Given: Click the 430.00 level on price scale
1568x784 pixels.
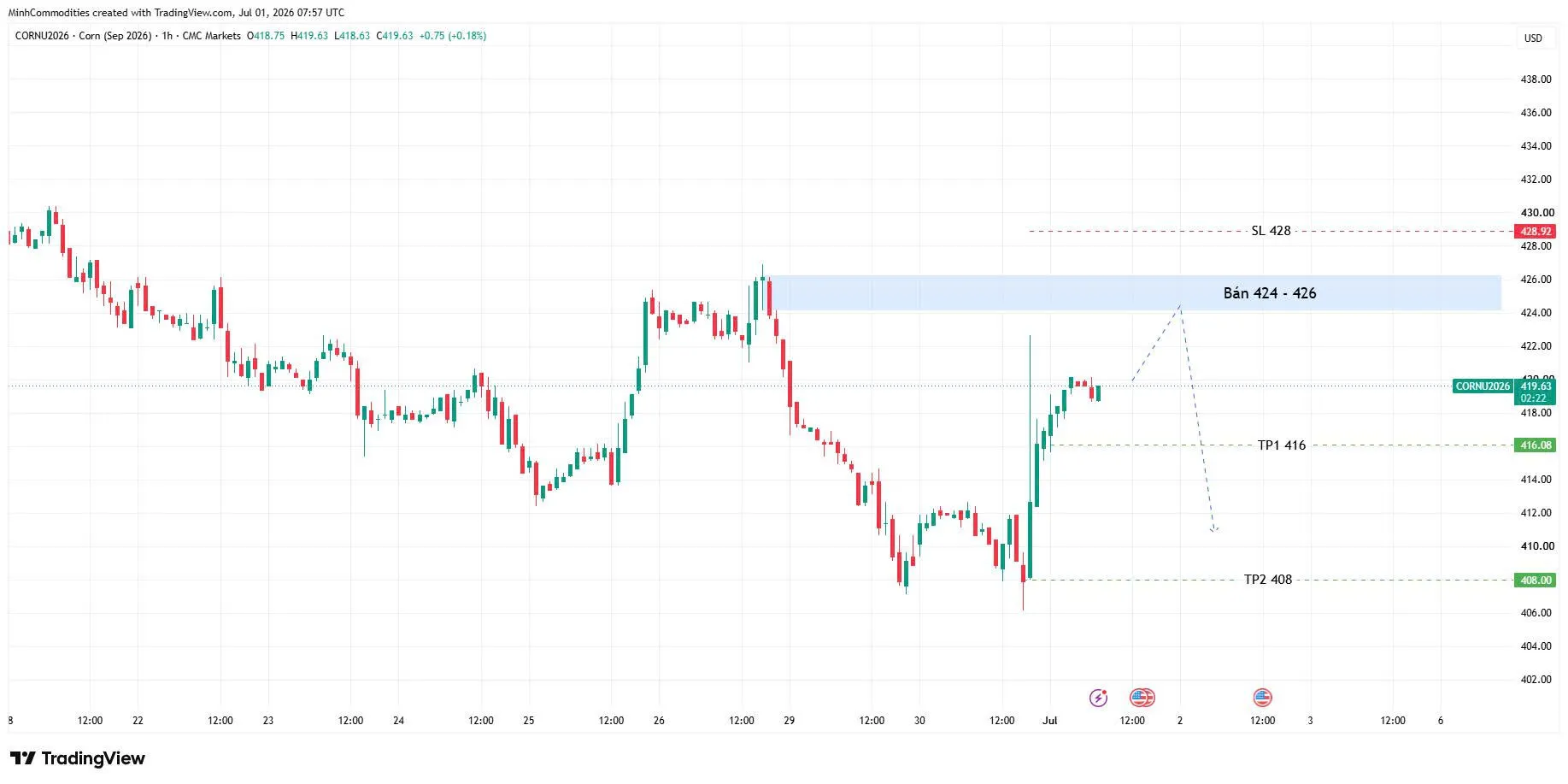Looking at the screenshot, I should [1536, 213].
